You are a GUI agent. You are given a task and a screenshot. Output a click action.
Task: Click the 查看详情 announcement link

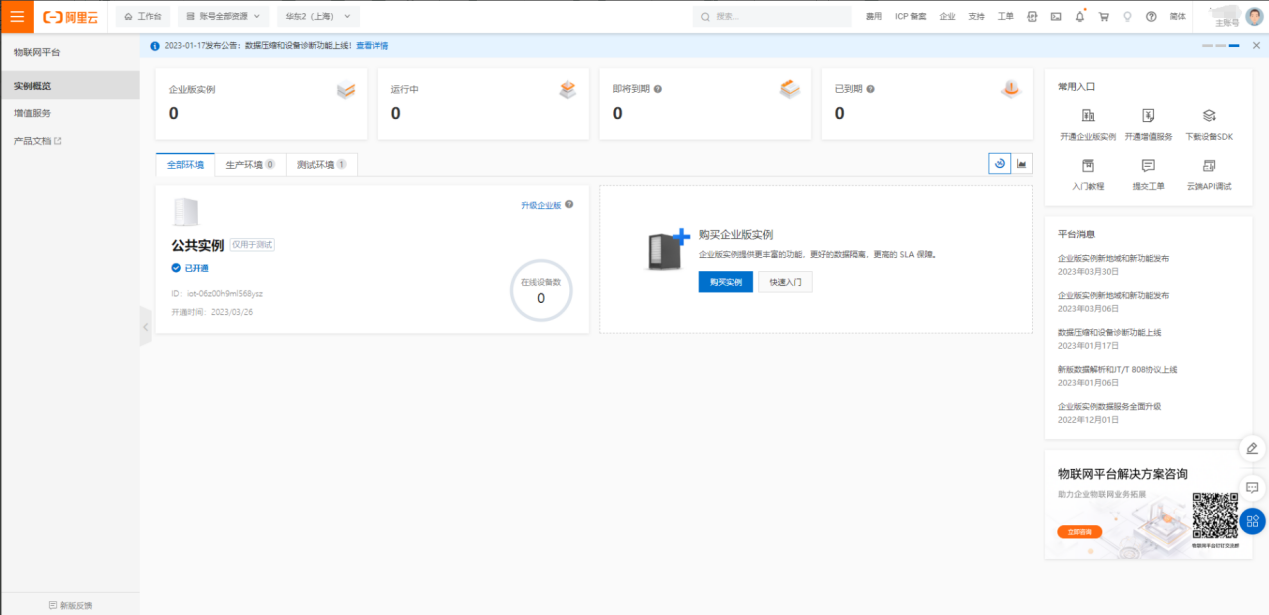(x=372, y=46)
